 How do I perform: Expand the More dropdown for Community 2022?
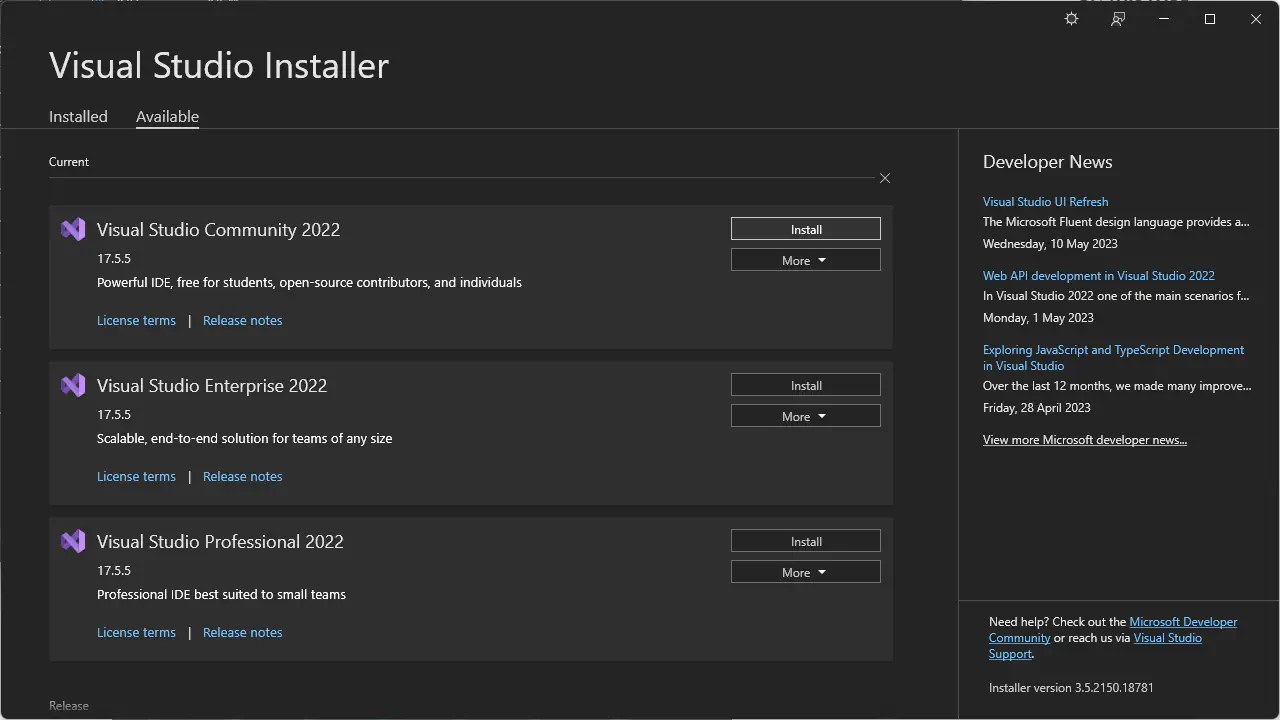[x=806, y=260]
